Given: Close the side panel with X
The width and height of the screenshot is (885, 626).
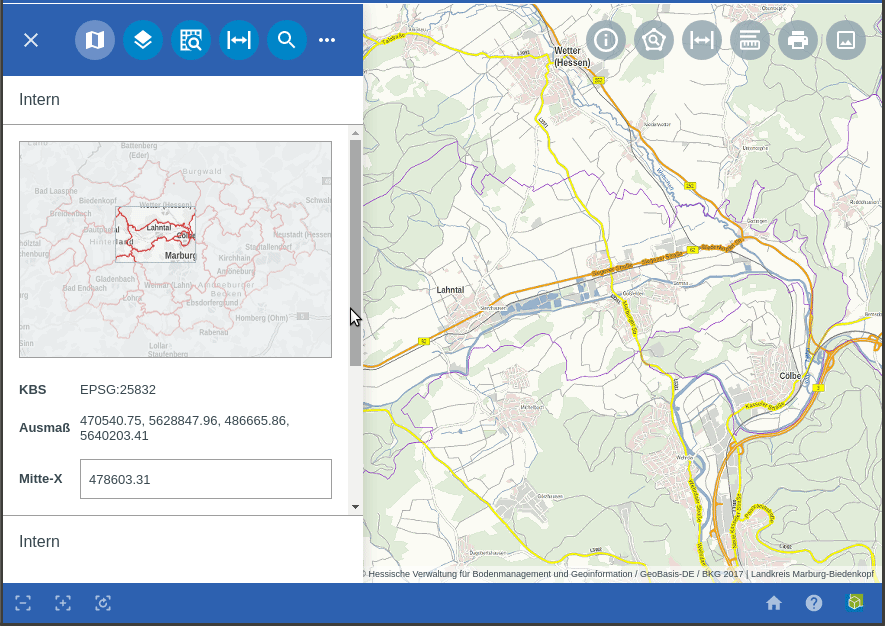Looking at the screenshot, I should point(31,40).
